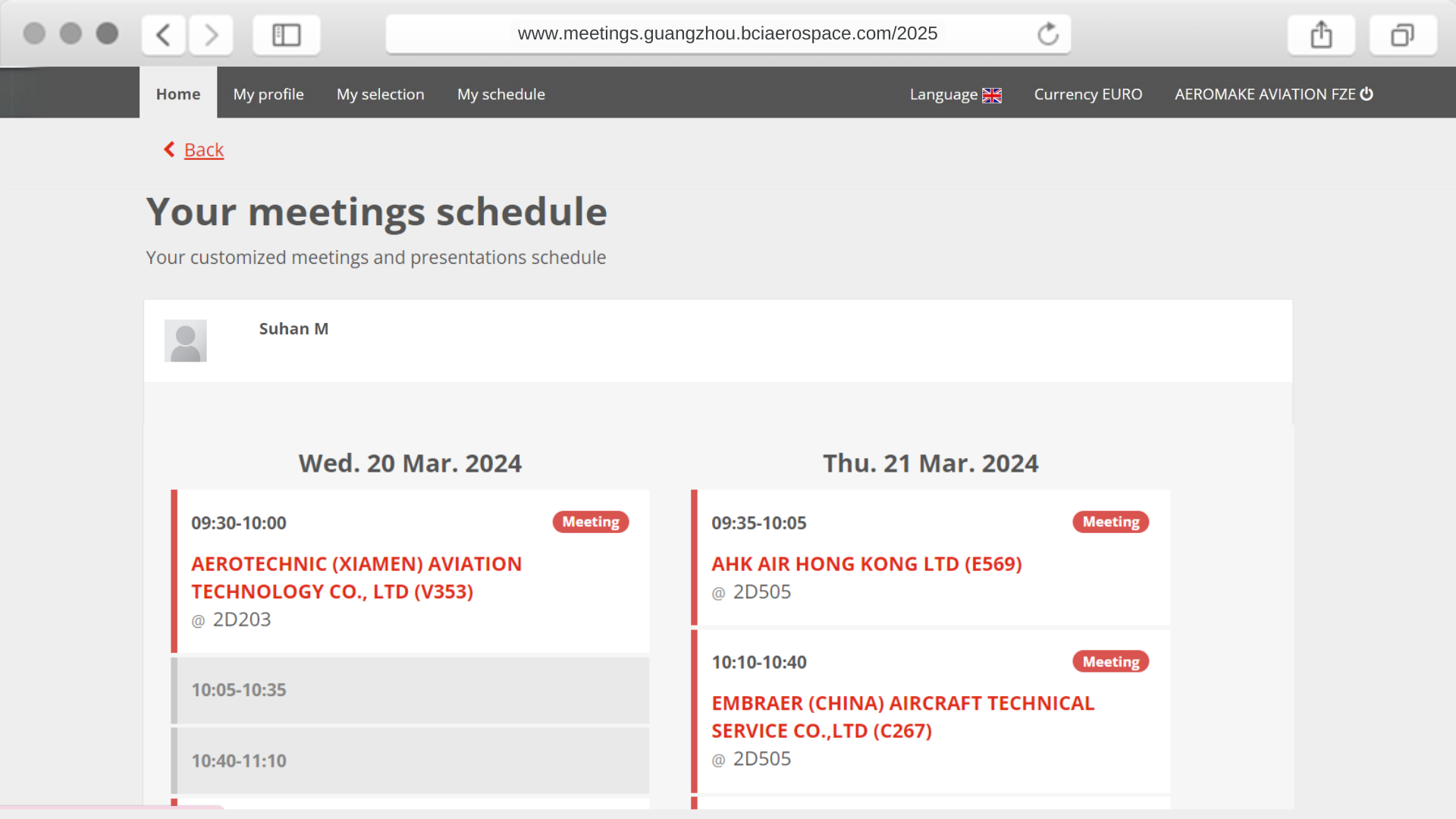
Task: Toggle the browser sidebar panel icon
Action: pyautogui.click(x=286, y=35)
